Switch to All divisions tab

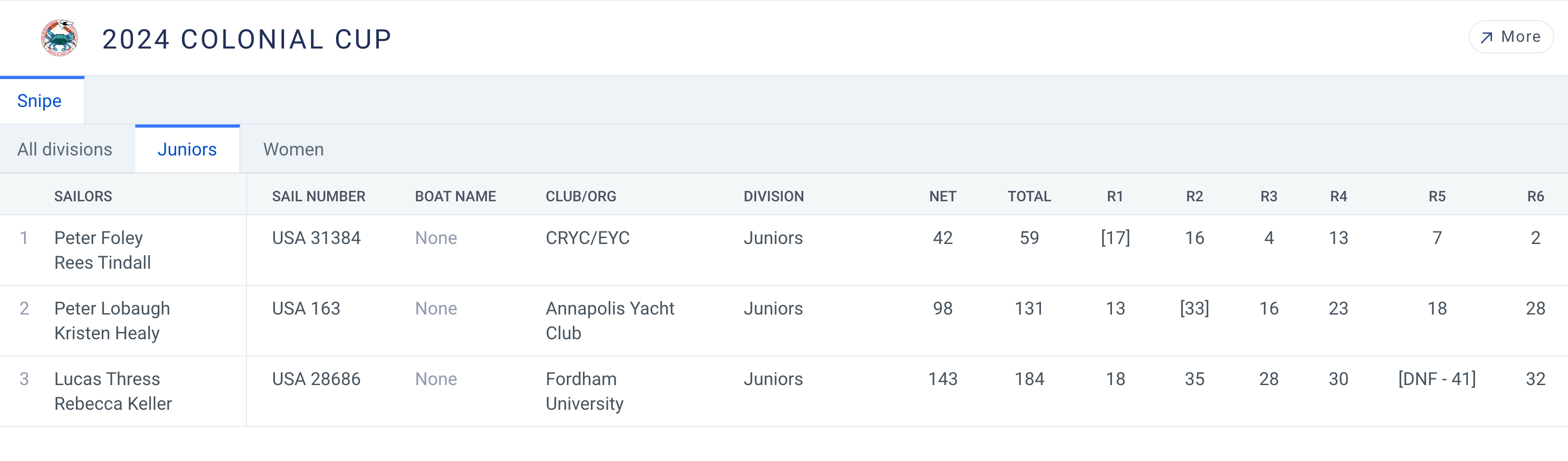point(65,150)
